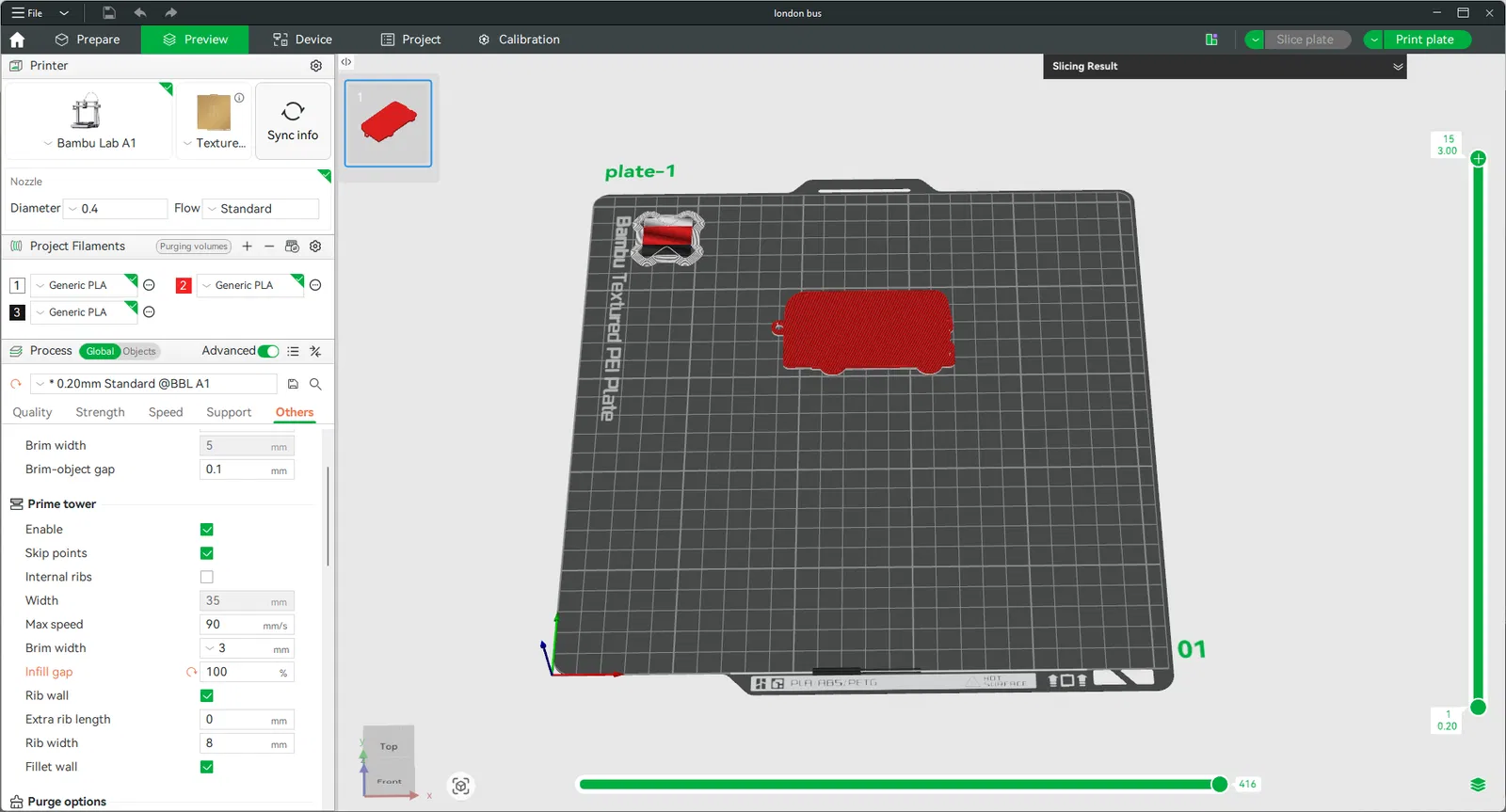This screenshot has width=1506, height=812.
Task: Save the process preset
Action: click(293, 384)
